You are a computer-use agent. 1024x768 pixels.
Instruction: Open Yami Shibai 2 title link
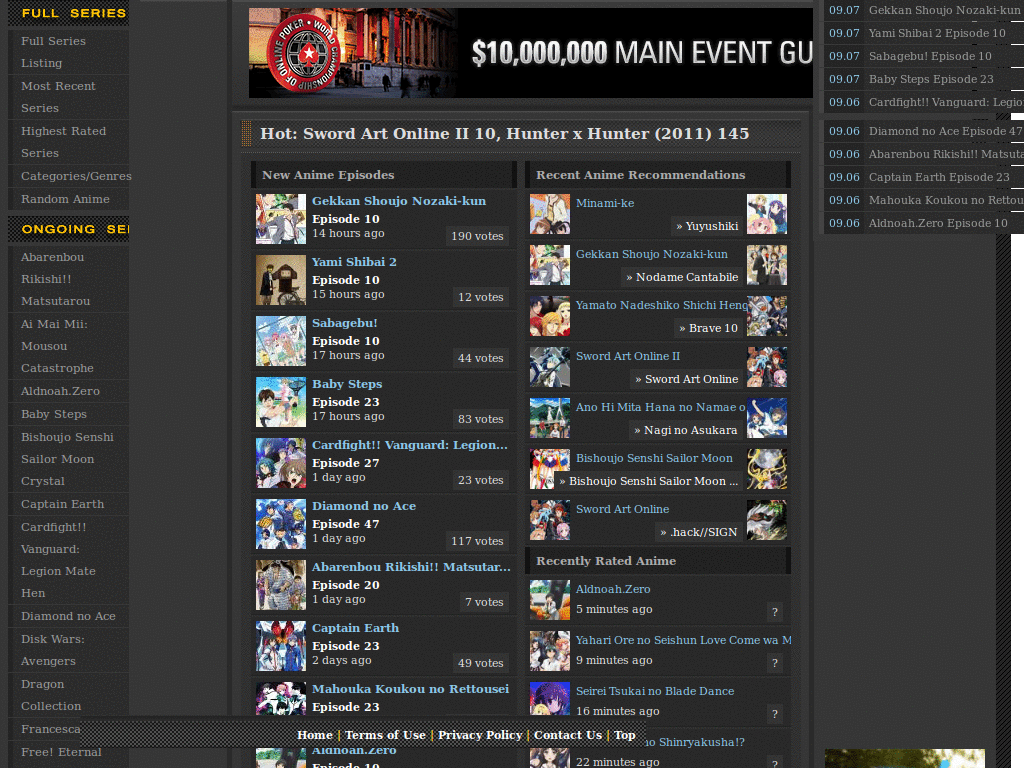[354, 262]
